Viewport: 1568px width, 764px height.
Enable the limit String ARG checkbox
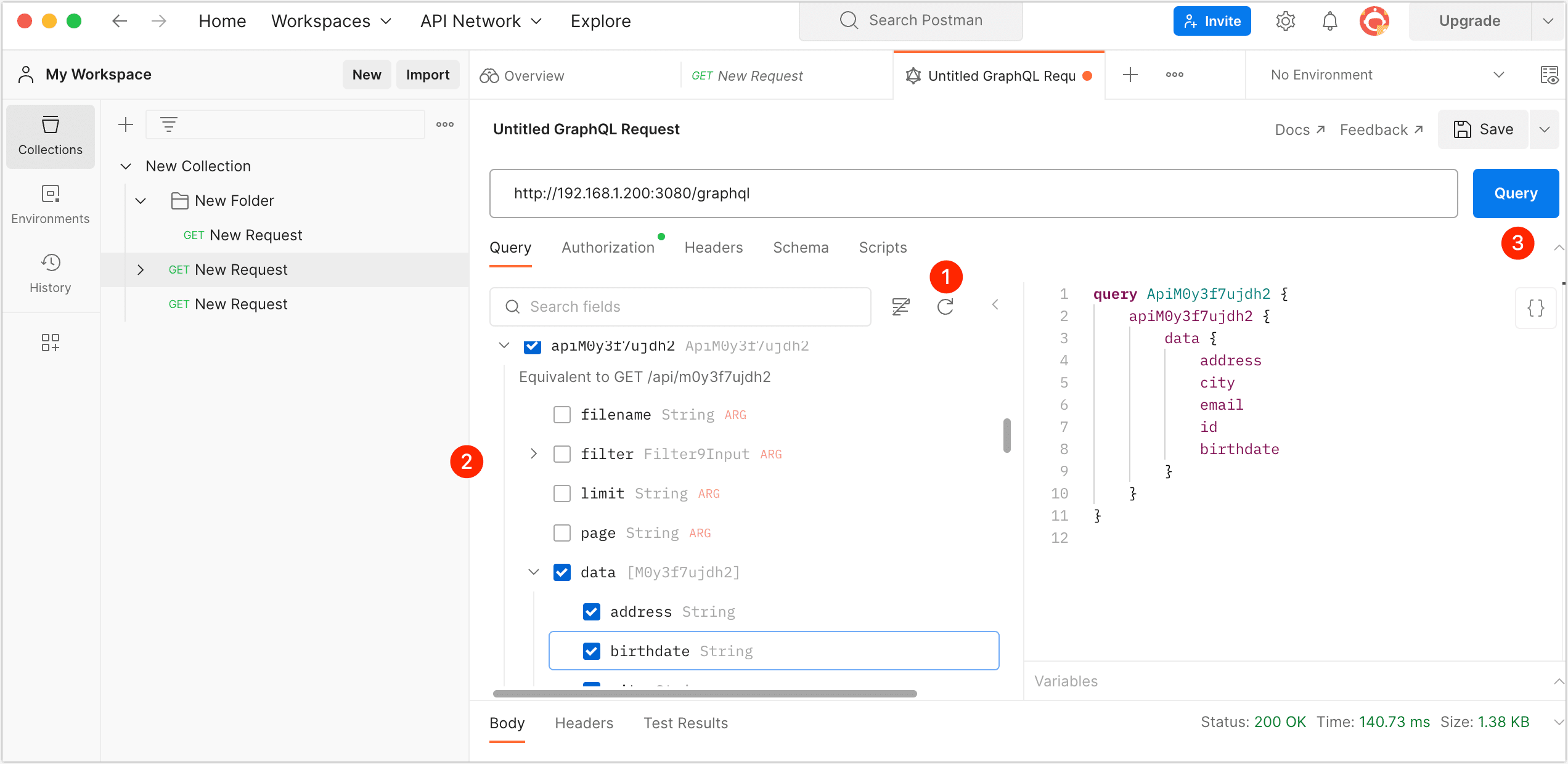[562, 493]
